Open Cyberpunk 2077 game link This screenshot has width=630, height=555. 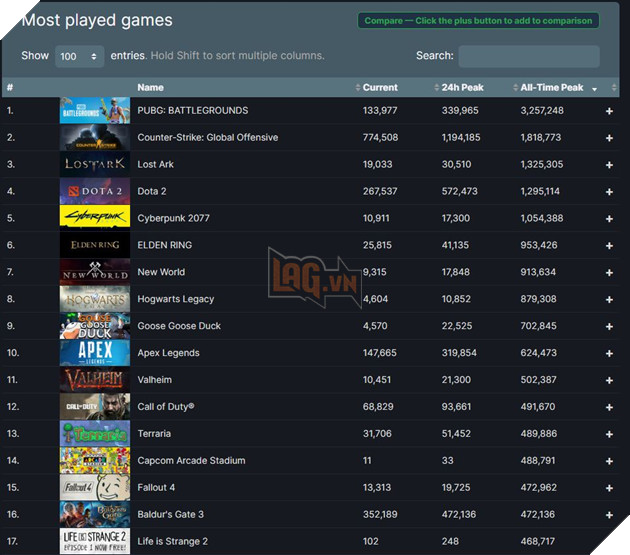click(x=174, y=218)
